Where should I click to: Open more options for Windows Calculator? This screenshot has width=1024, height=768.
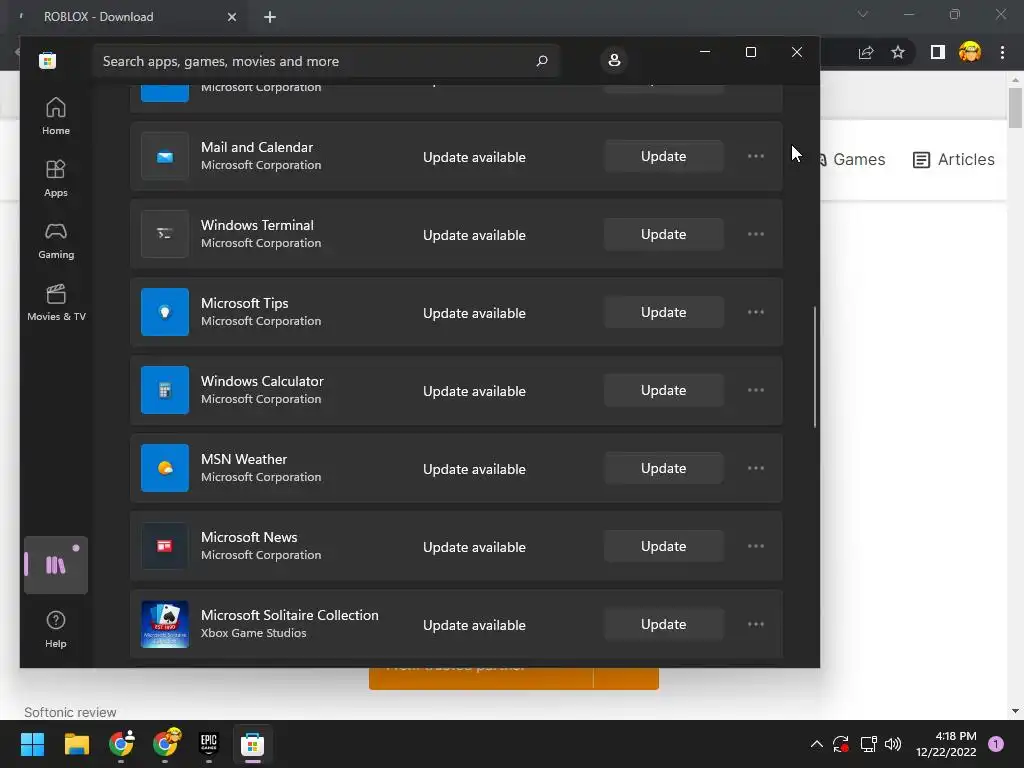click(x=756, y=390)
